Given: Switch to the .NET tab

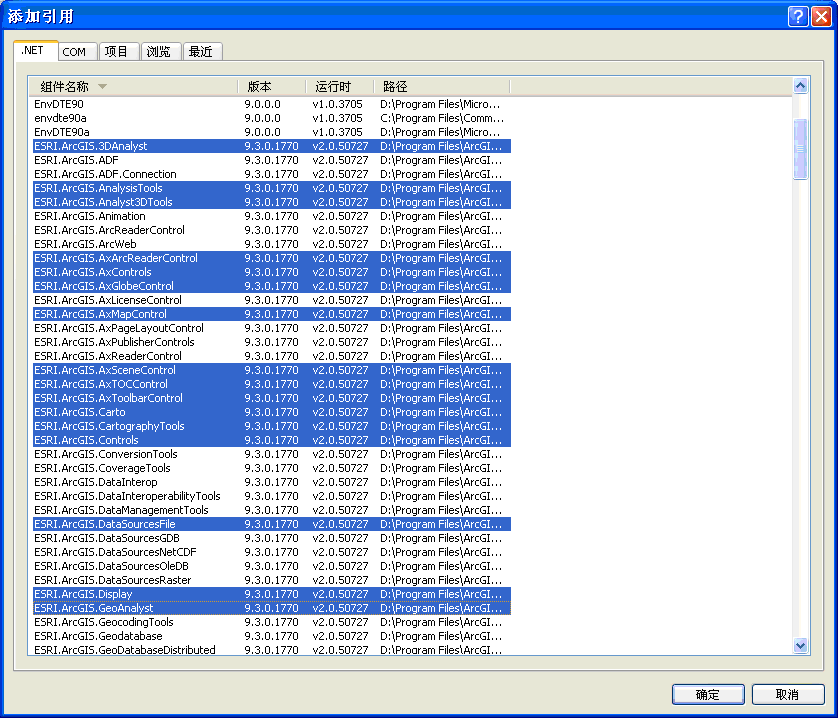Looking at the screenshot, I should (35, 51).
